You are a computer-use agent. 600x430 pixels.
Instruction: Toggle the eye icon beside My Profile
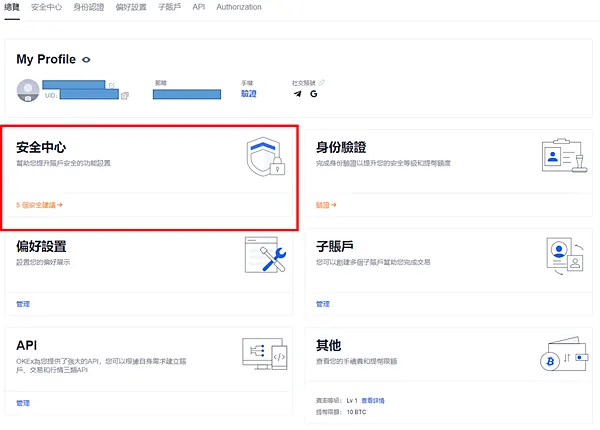click(x=86, y=60)
